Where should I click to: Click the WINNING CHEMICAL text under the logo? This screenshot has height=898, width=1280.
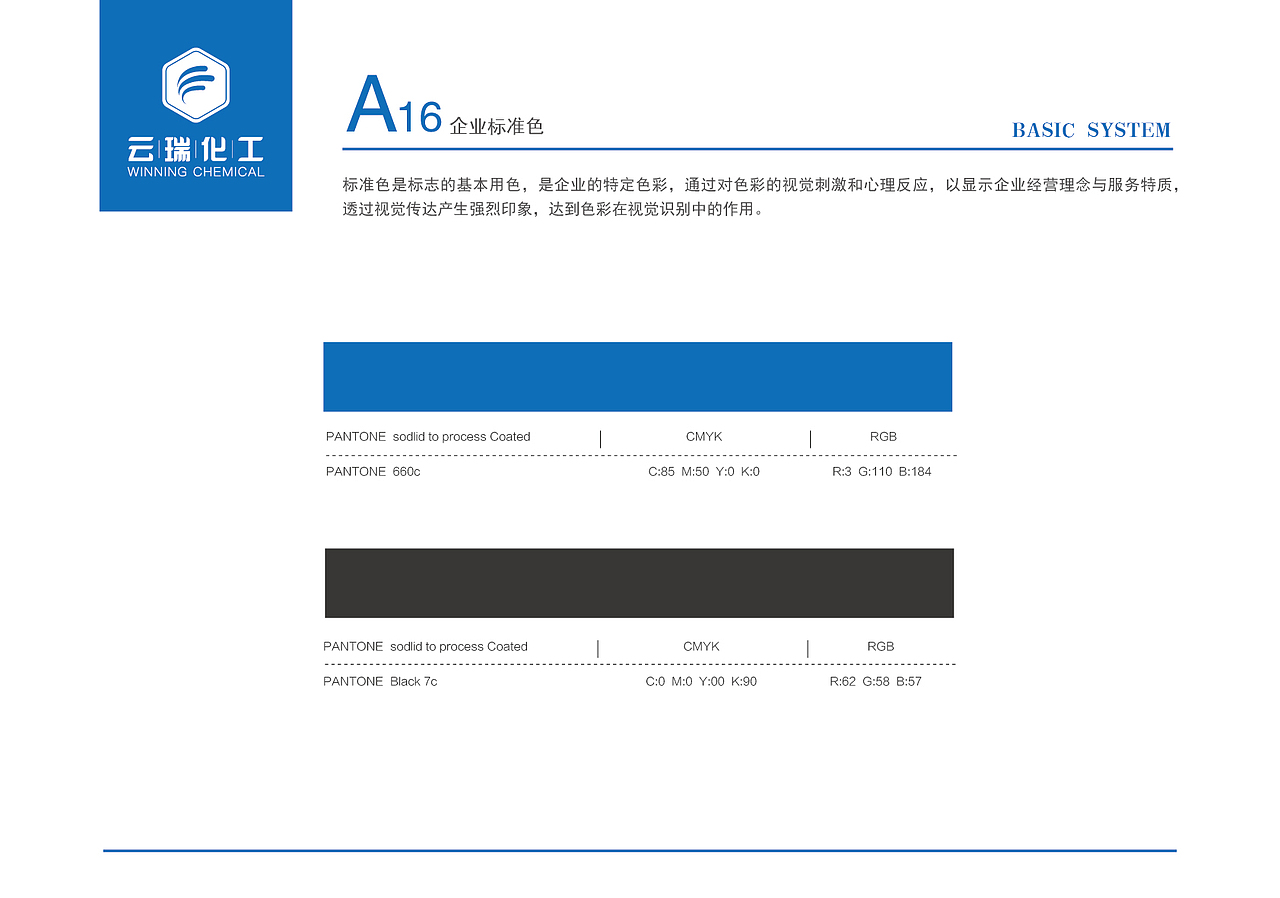[196, 172]
